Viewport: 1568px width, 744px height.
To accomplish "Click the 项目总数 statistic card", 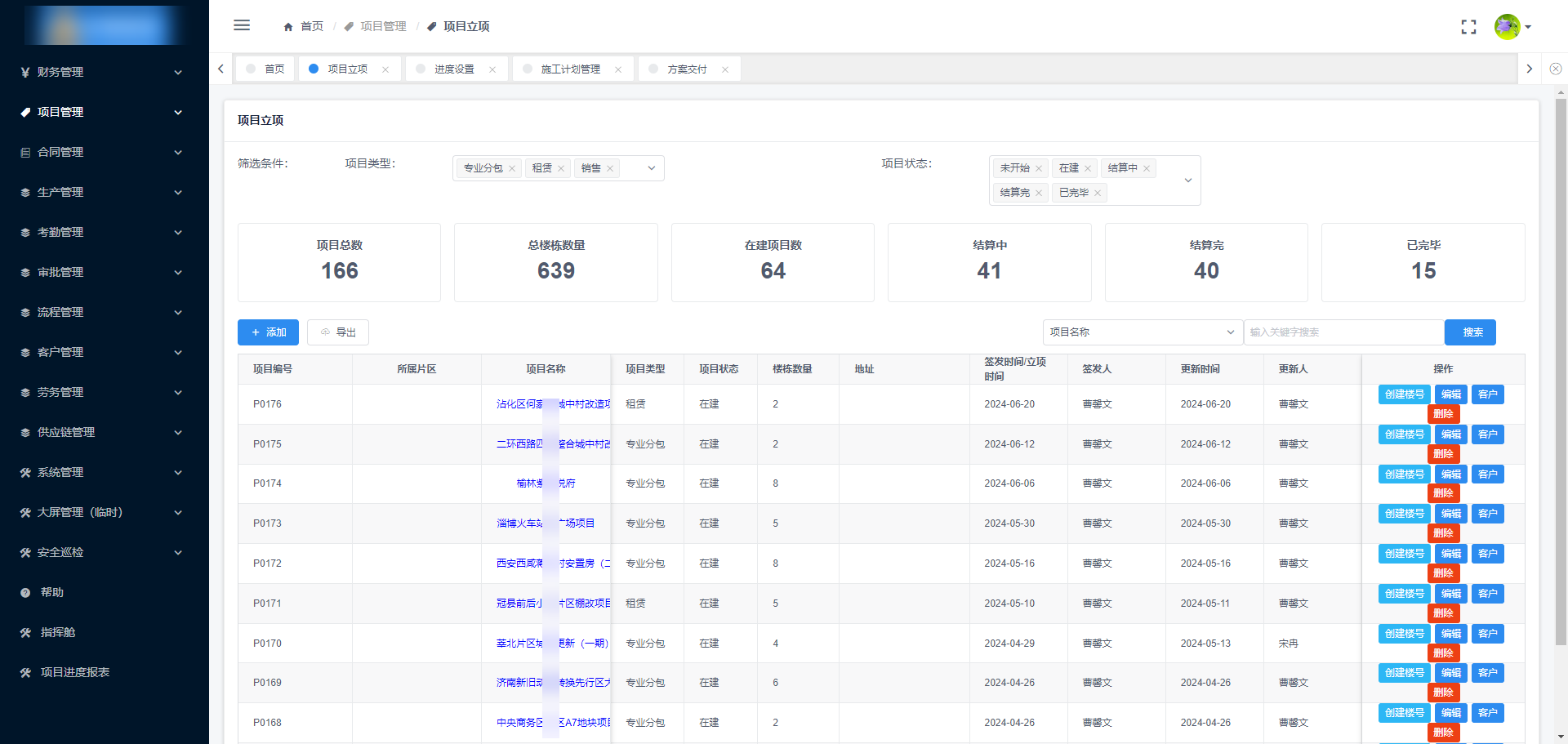I will (x=339, y=262).
